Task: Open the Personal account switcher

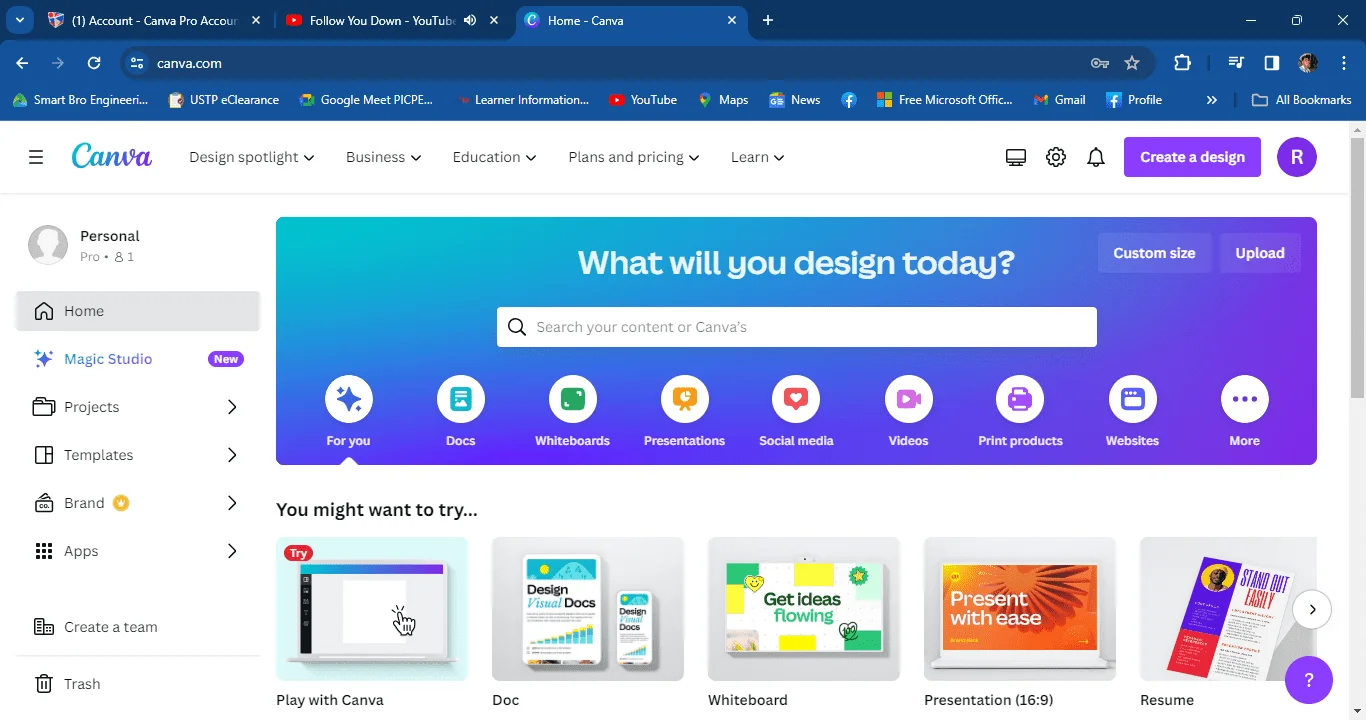Action: point(138,245)
